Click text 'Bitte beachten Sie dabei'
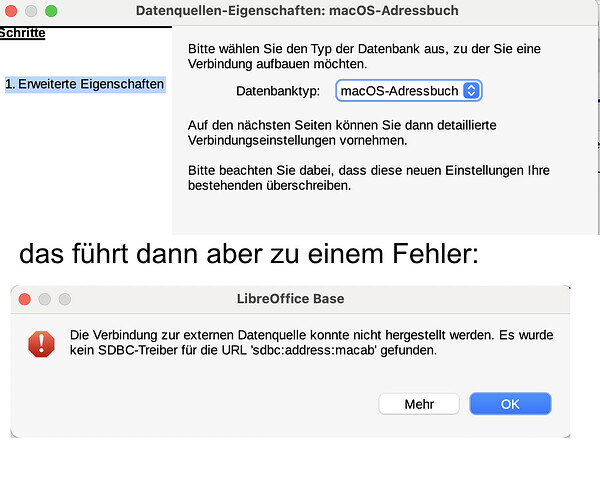 coord(368,178)
